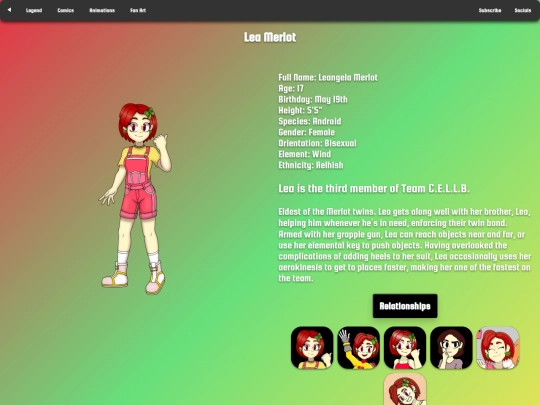The width and height of the screenshot is (540, 405).
Task: Click the Relationships button
Action: pos(405,306)
